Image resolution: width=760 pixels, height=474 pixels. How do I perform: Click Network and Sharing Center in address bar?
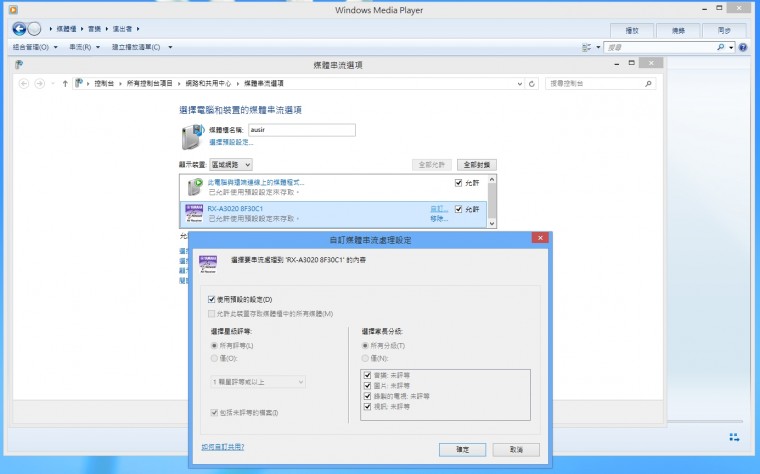208,83
